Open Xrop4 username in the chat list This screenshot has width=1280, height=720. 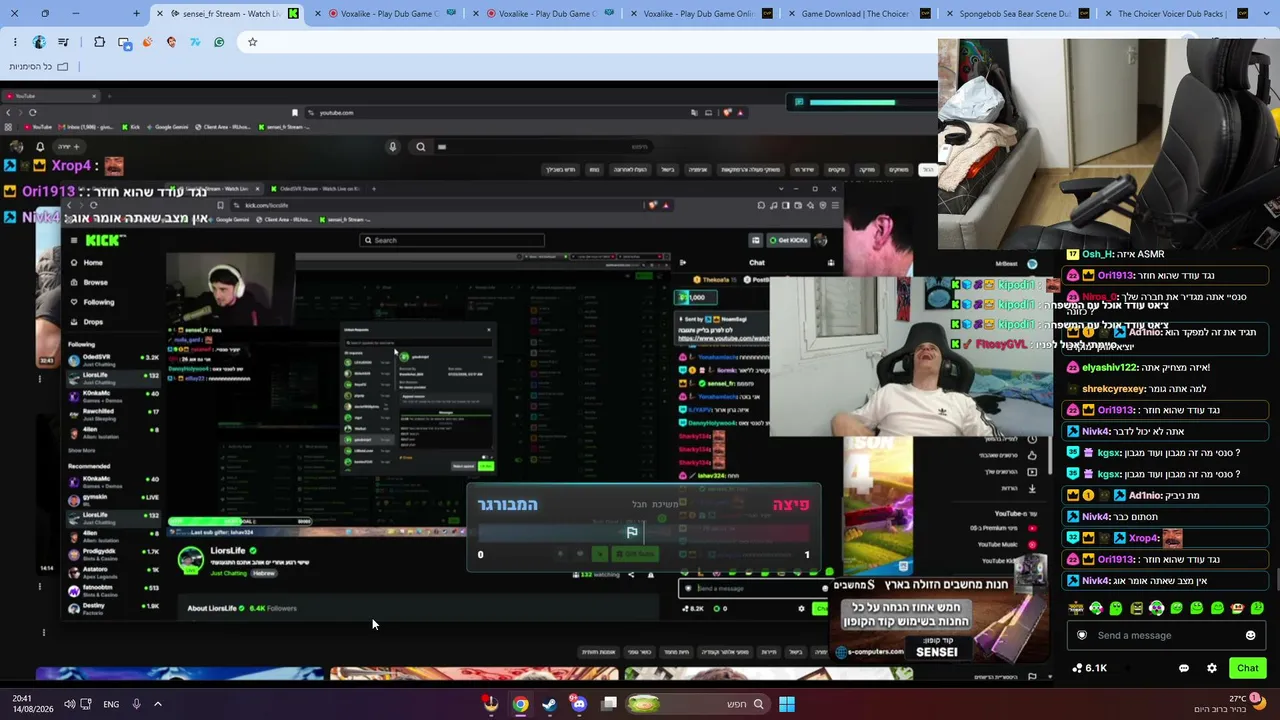[1143, 538]
